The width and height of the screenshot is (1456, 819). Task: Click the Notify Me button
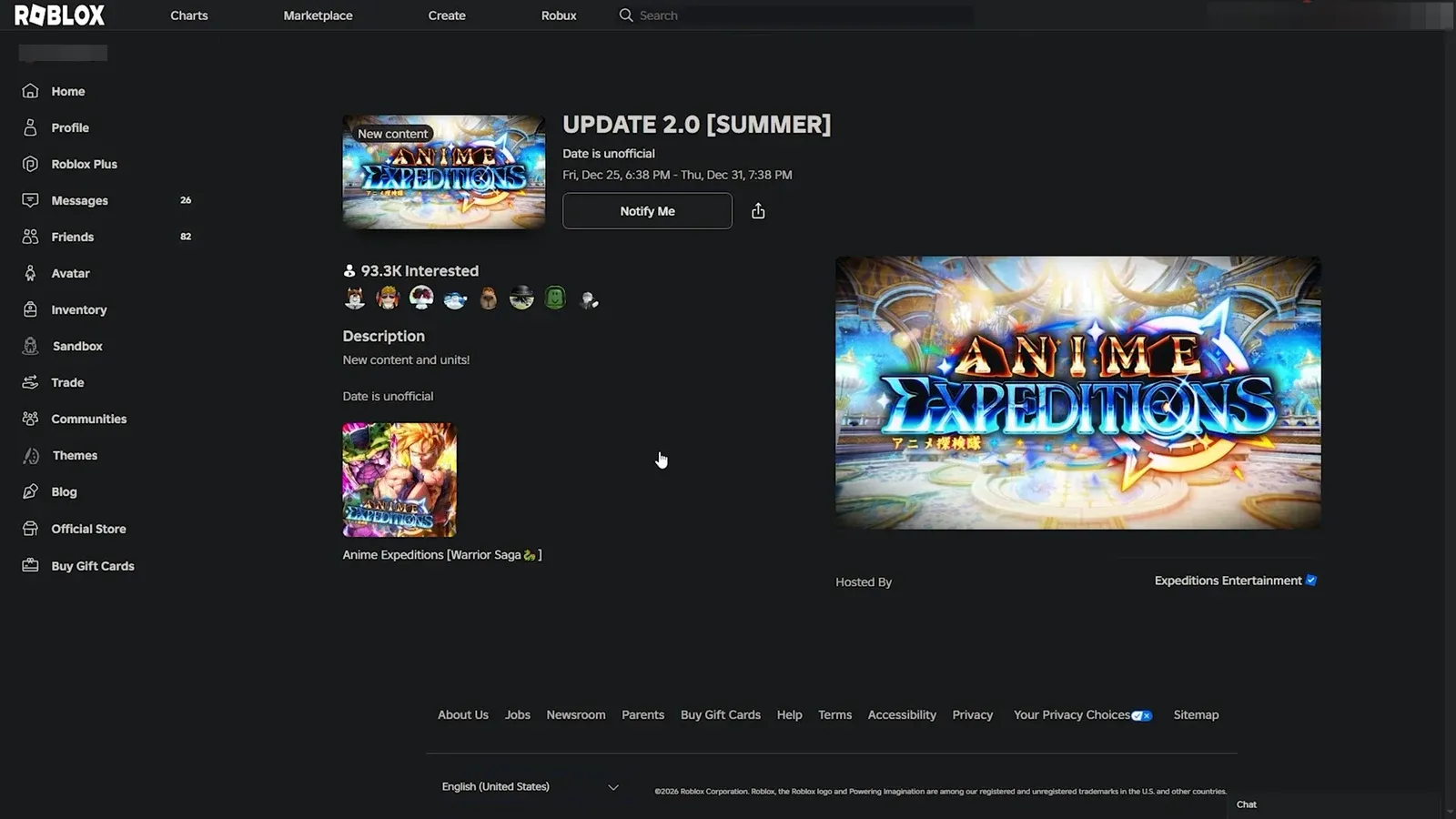647,211
